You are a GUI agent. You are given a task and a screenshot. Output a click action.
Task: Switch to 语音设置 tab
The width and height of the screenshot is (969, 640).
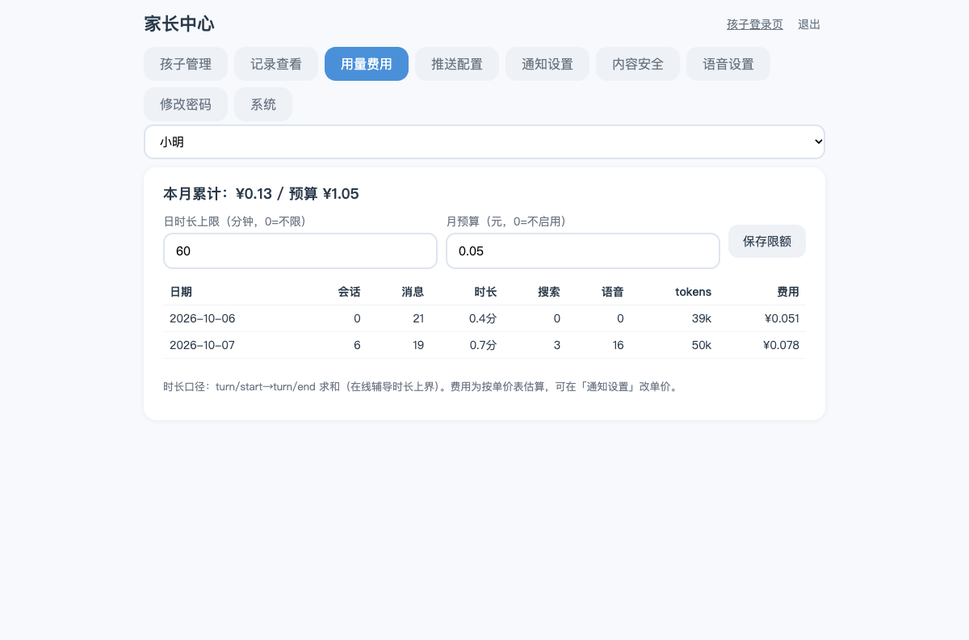point(728,64)
